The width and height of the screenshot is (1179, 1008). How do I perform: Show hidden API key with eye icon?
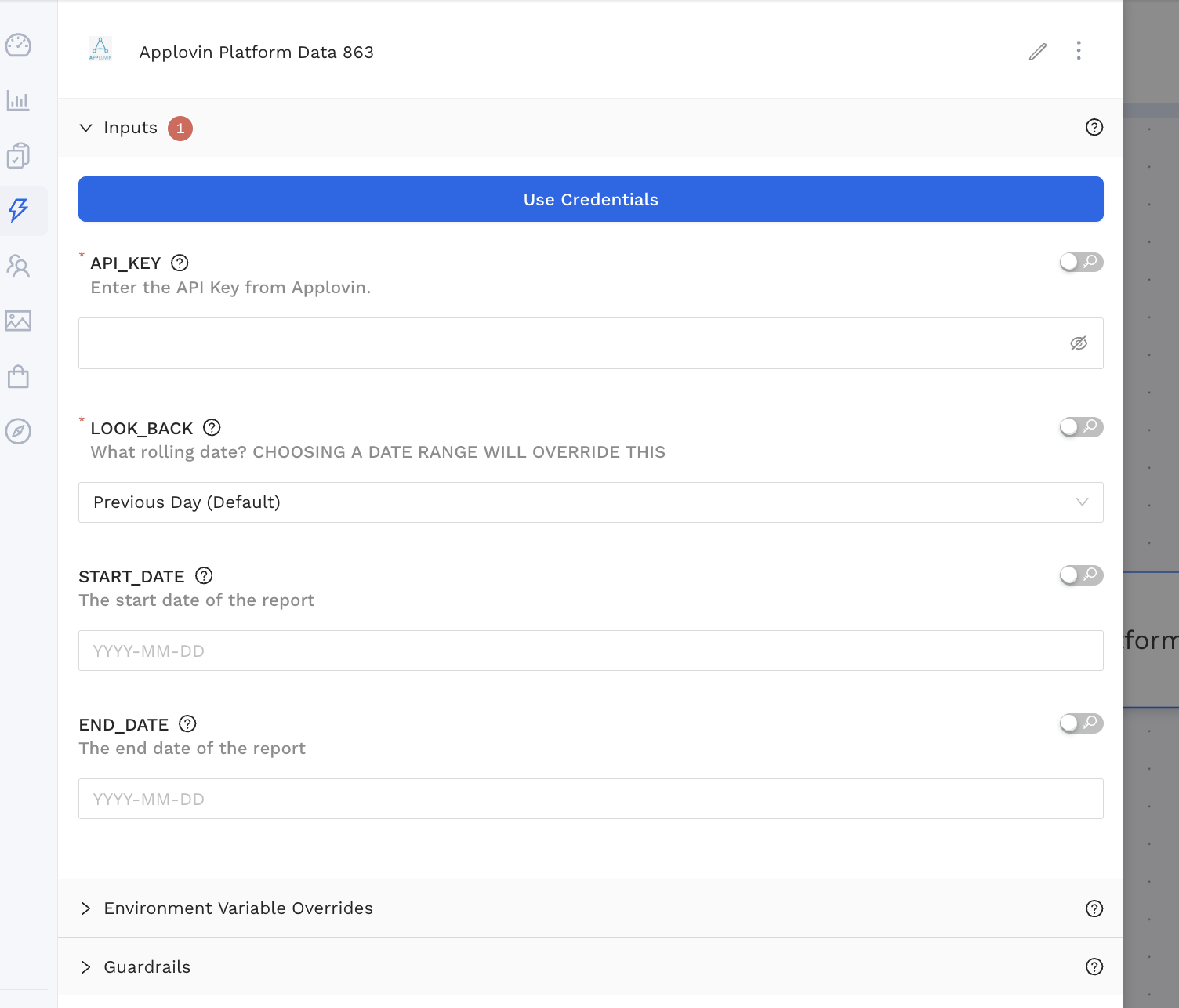click(x=1079, y=343)
